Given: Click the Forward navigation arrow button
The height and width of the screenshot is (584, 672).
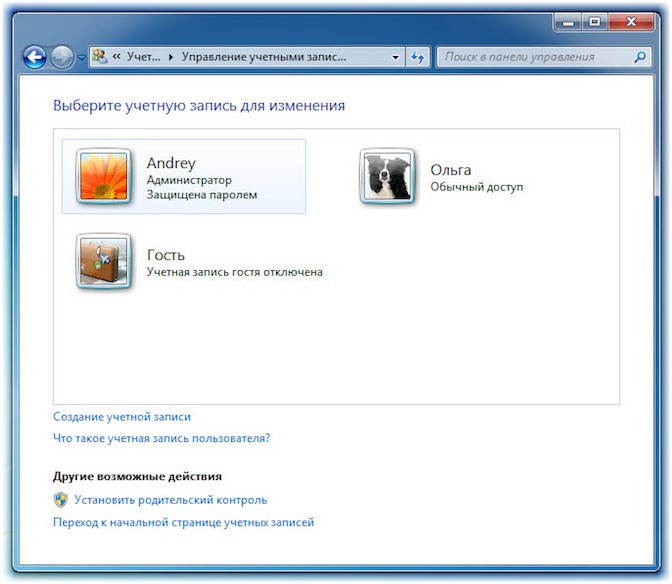Looking at the screenshot, I should click(x=62, y=57).
